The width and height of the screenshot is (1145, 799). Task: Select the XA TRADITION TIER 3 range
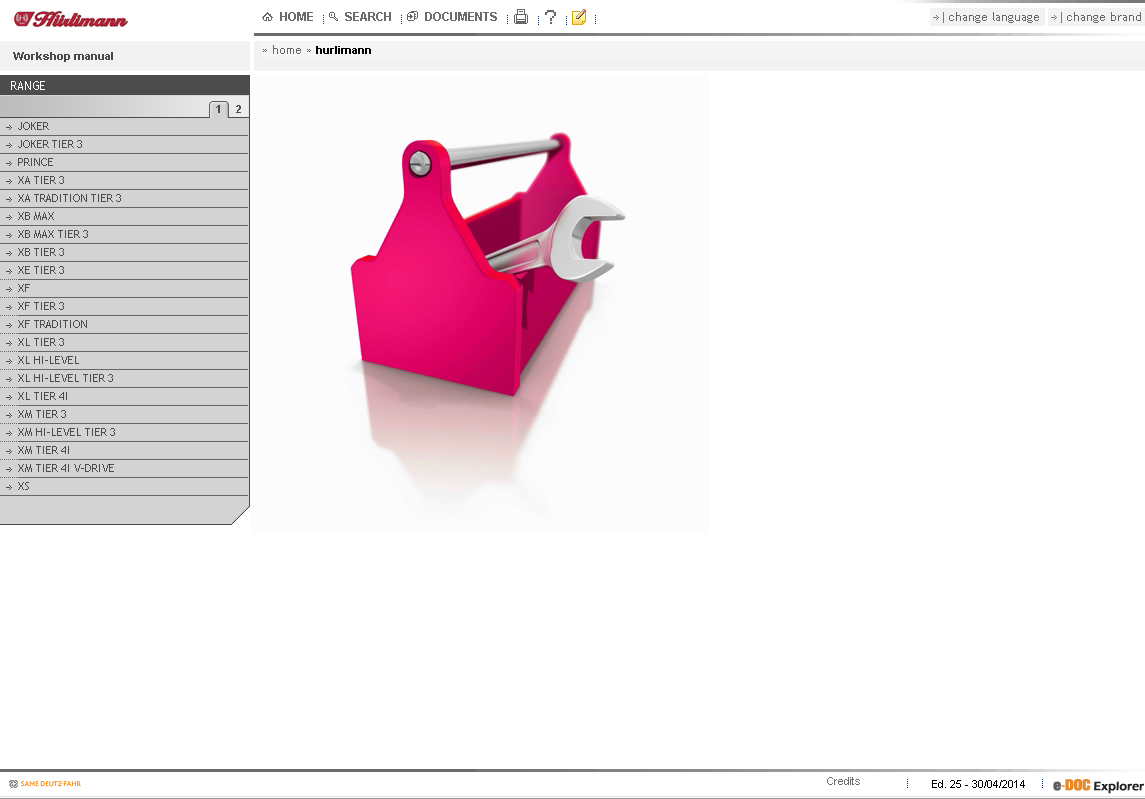124,199
